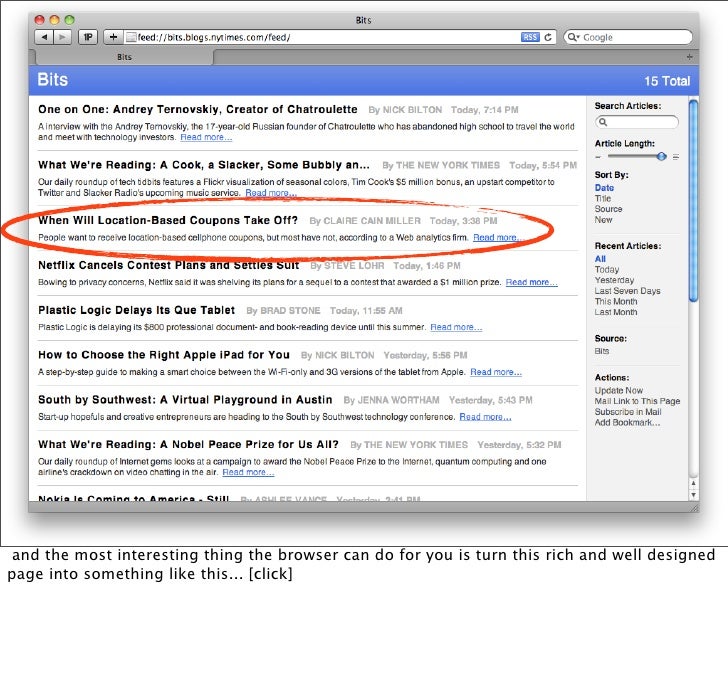
Task: Go forward with the right arrow button
Action: (x=62, y=37)
